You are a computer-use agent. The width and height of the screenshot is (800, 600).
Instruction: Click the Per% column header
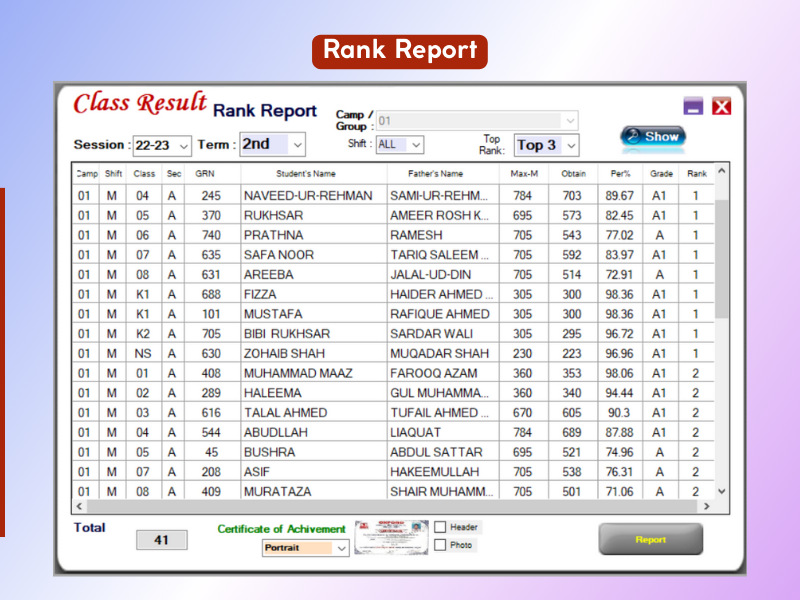coord(619,173)
